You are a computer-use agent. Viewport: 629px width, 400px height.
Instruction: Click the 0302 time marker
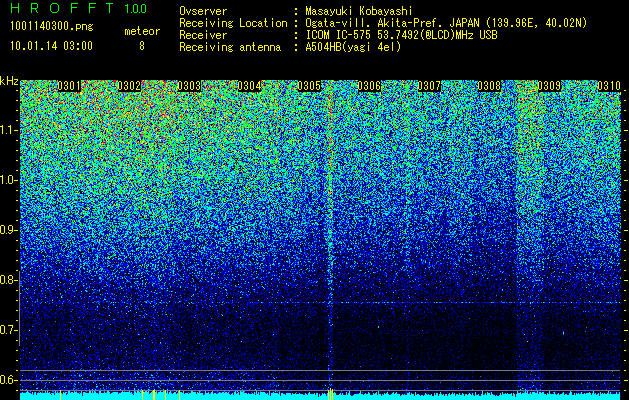(x=129, y=86)
